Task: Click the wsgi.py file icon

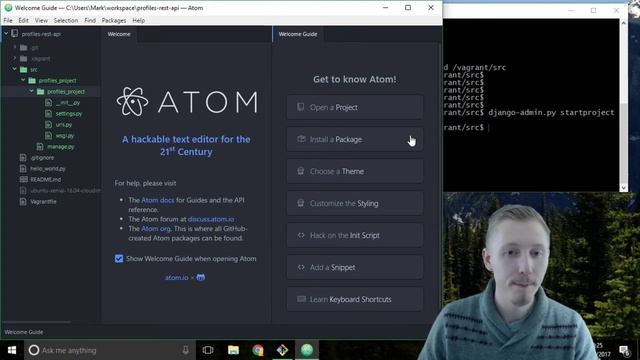Action: click(48, 136)
